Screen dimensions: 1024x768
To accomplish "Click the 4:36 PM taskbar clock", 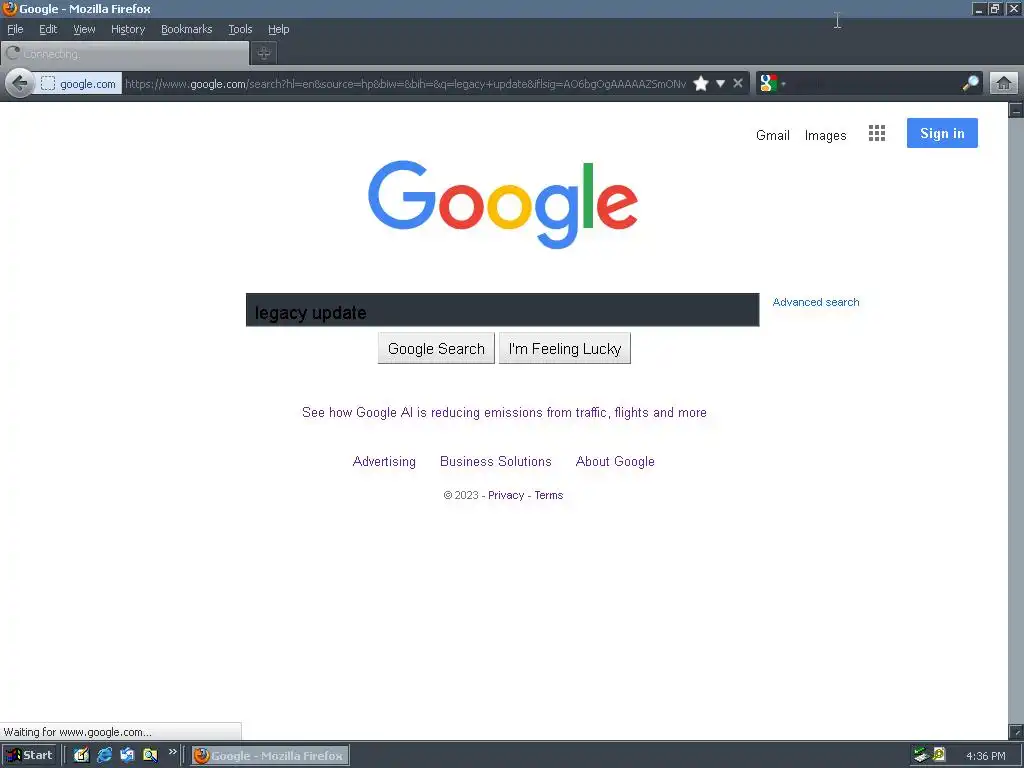I will [x=985, y=756].
